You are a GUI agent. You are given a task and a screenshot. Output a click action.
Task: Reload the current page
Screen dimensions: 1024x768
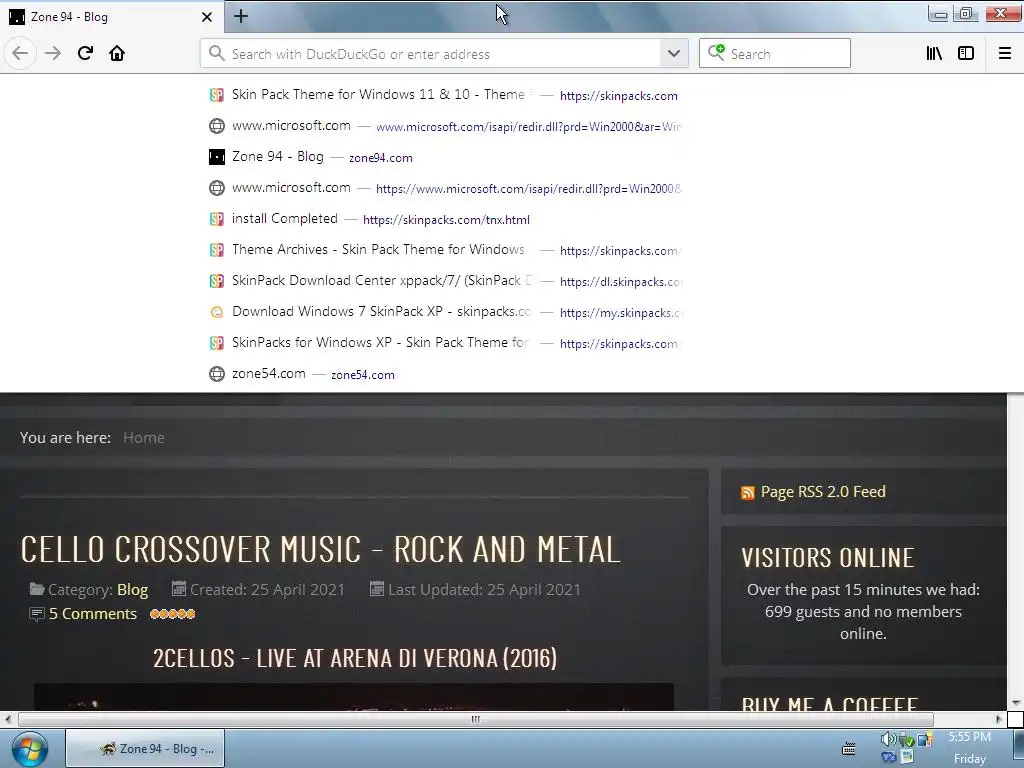tap(85, 54)
